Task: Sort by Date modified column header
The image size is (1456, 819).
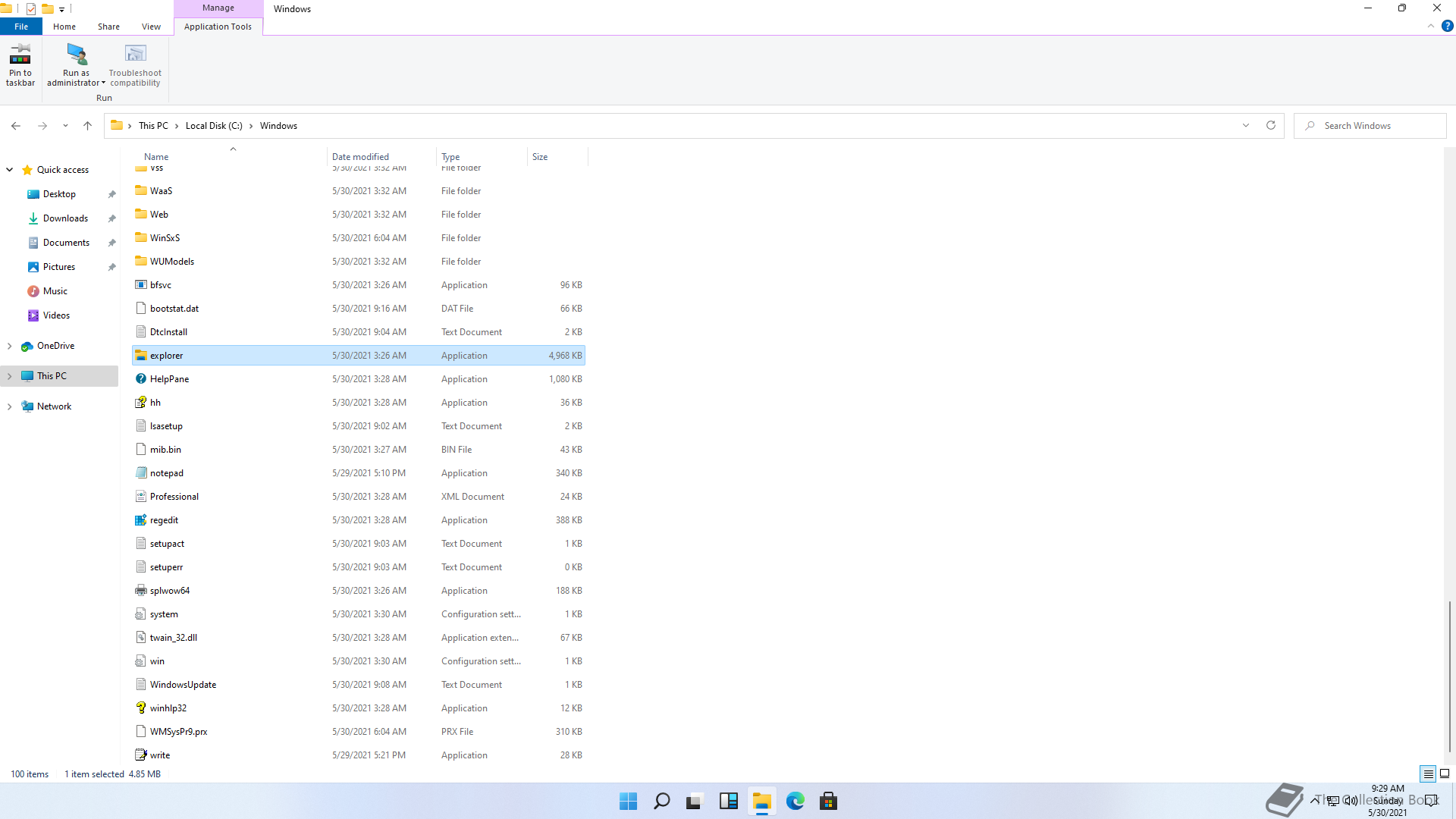Action: coord(360,157)
